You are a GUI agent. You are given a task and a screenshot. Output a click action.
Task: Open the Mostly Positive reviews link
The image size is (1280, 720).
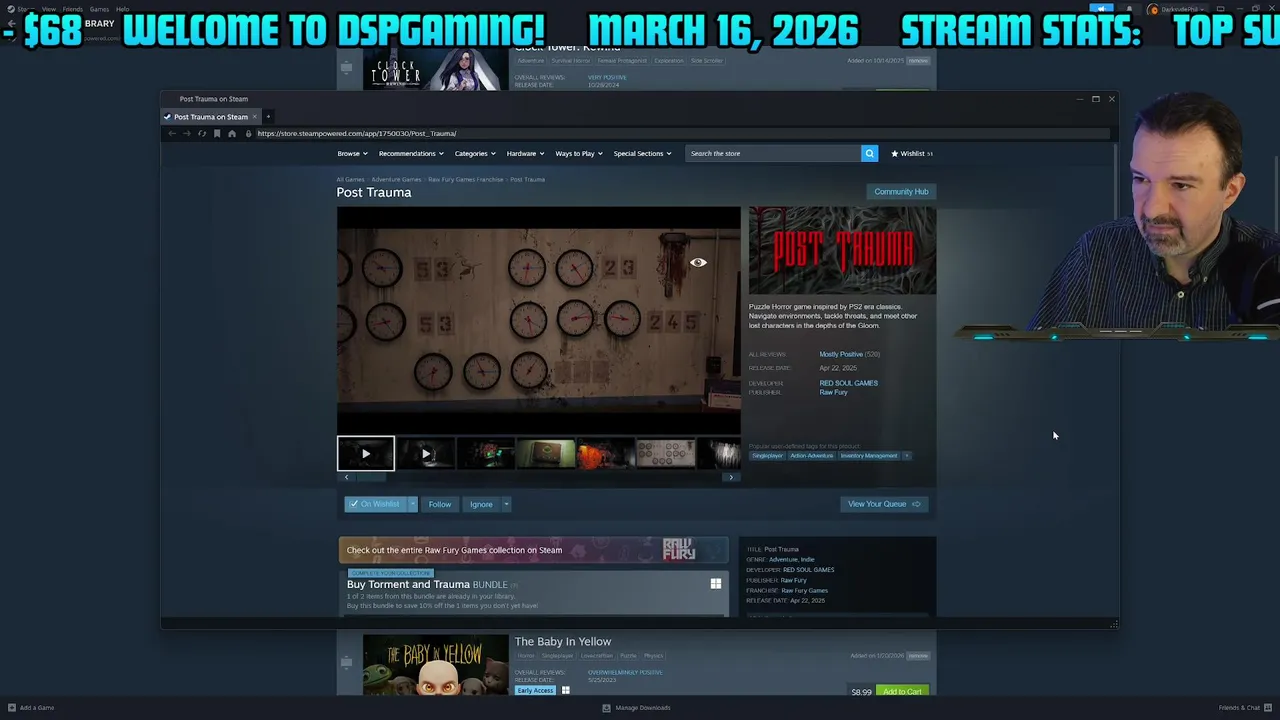pos(841,354)
